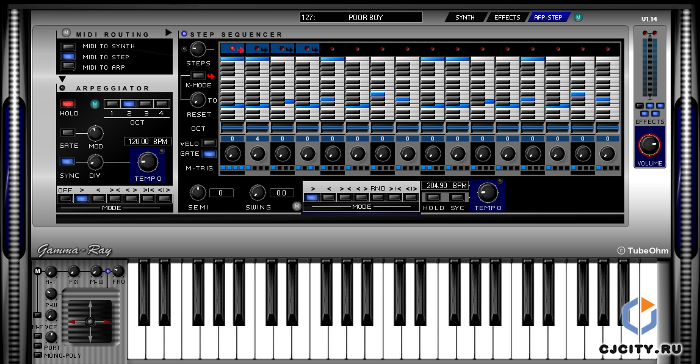Click the volume knob under EFFECTS
Image resolution: width=700 pixels, height=364 pixels.
click(650, 145)
